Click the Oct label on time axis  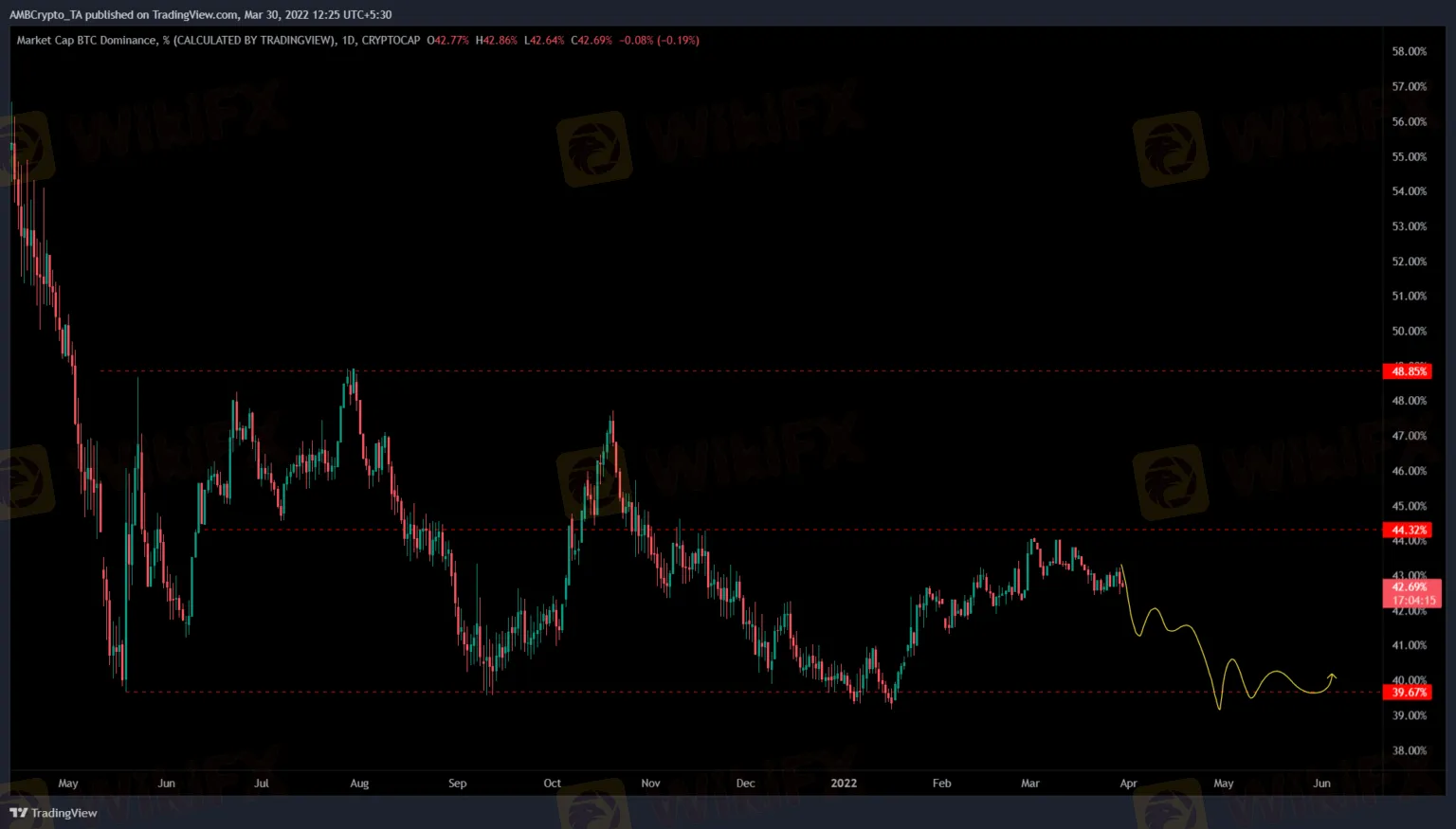552,784
